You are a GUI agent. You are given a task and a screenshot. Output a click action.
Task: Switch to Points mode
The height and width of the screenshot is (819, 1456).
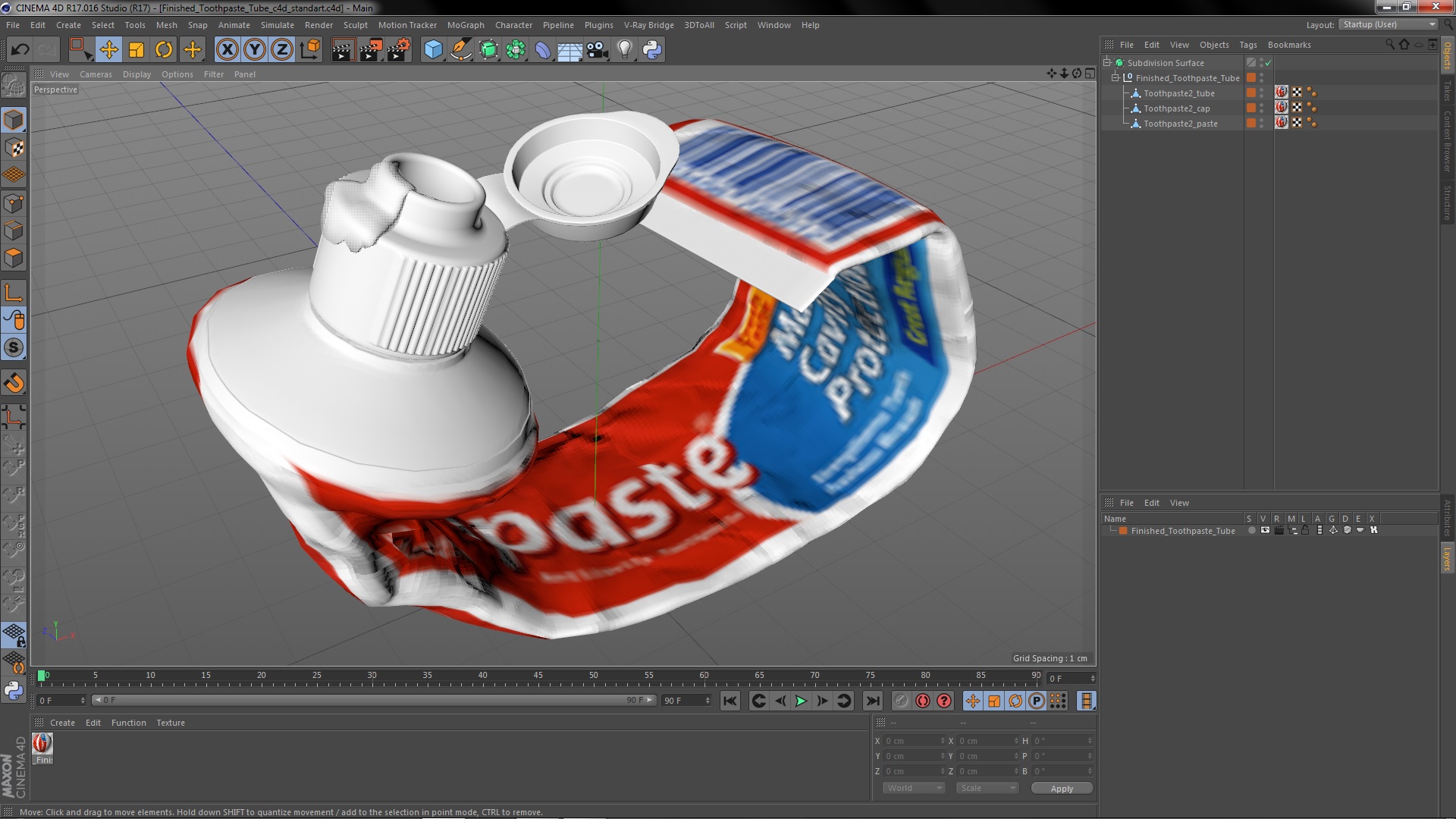pos(14,203)
